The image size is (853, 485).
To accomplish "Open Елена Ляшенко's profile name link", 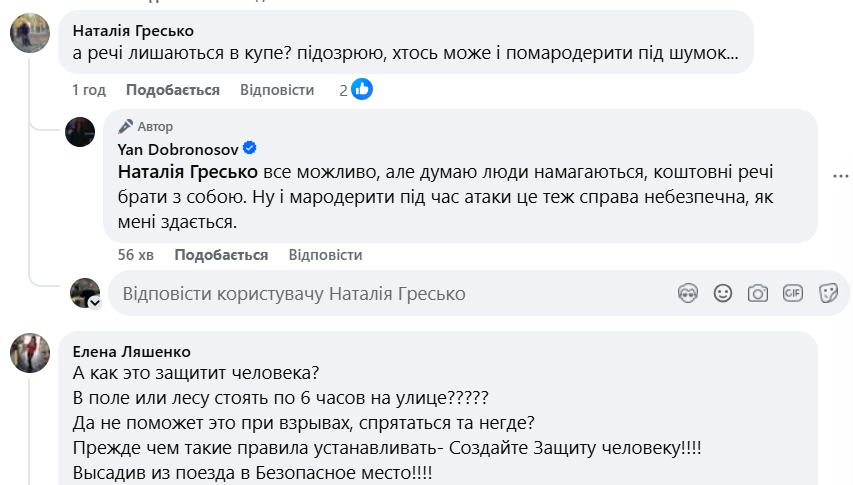I will click(132, 351).
